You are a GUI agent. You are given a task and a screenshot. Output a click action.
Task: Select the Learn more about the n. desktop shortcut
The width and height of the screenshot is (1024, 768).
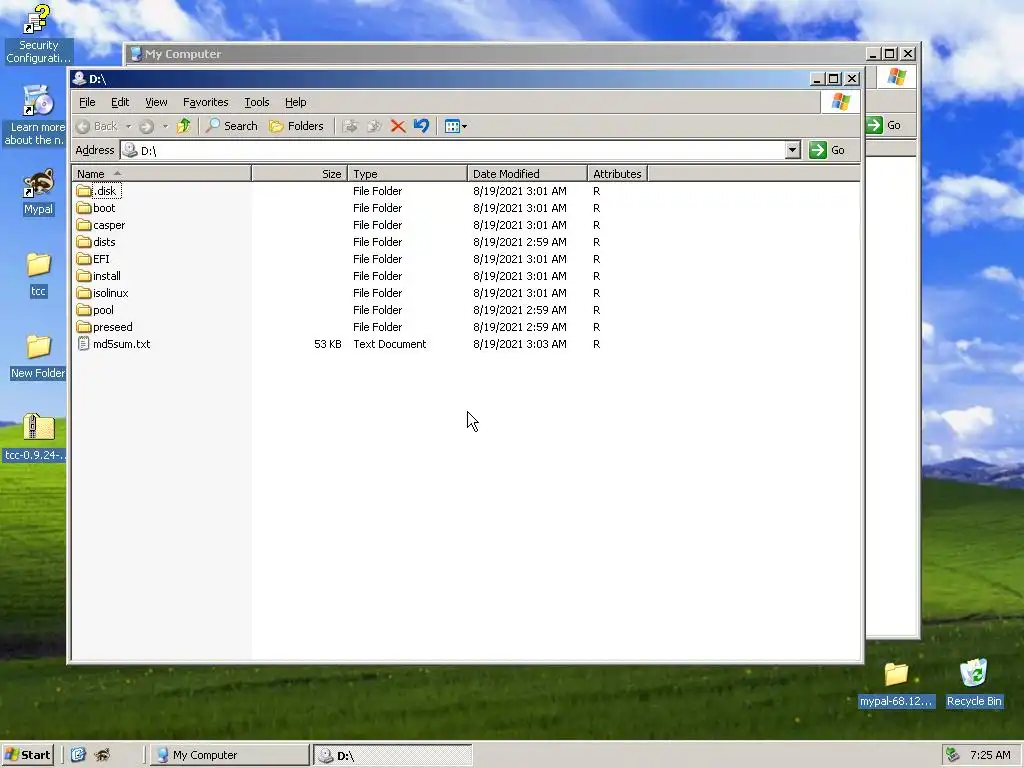tap(35, 114)
